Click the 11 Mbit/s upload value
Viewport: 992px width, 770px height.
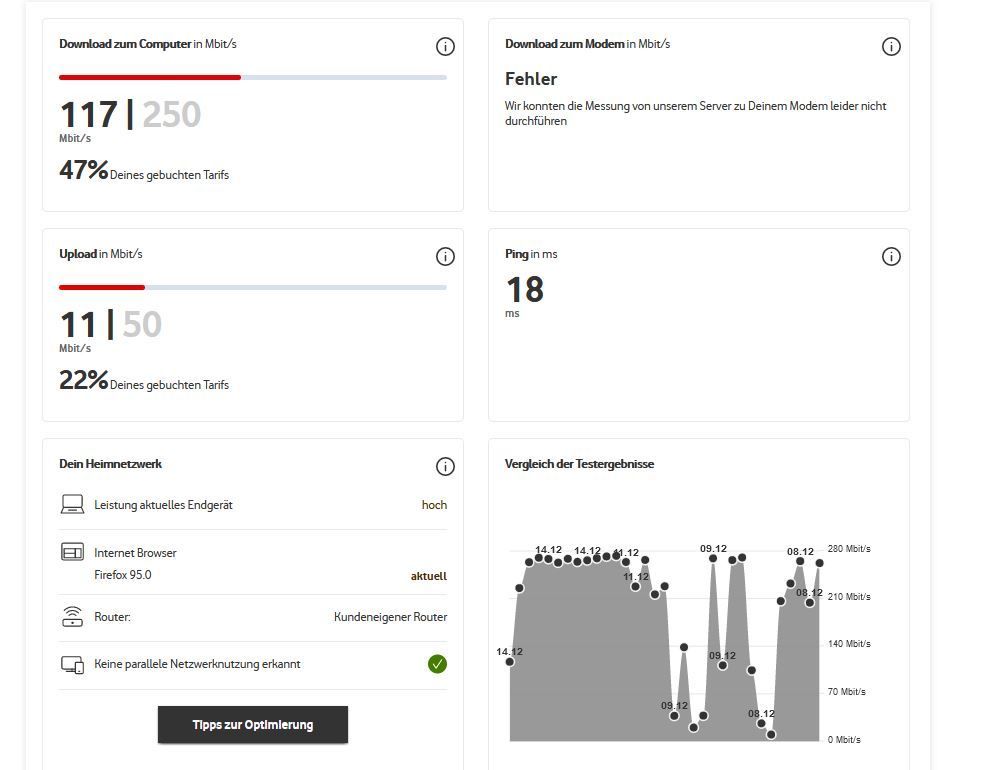pyautogui.click(x=78, y=325)
